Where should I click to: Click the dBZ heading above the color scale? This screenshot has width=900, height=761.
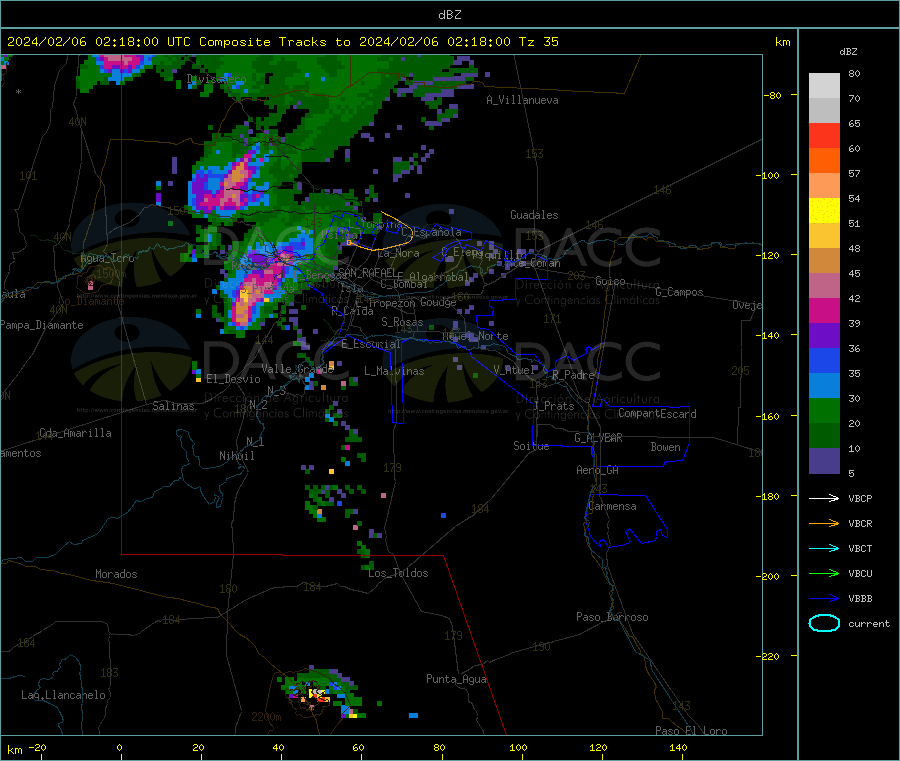(848, 52)
